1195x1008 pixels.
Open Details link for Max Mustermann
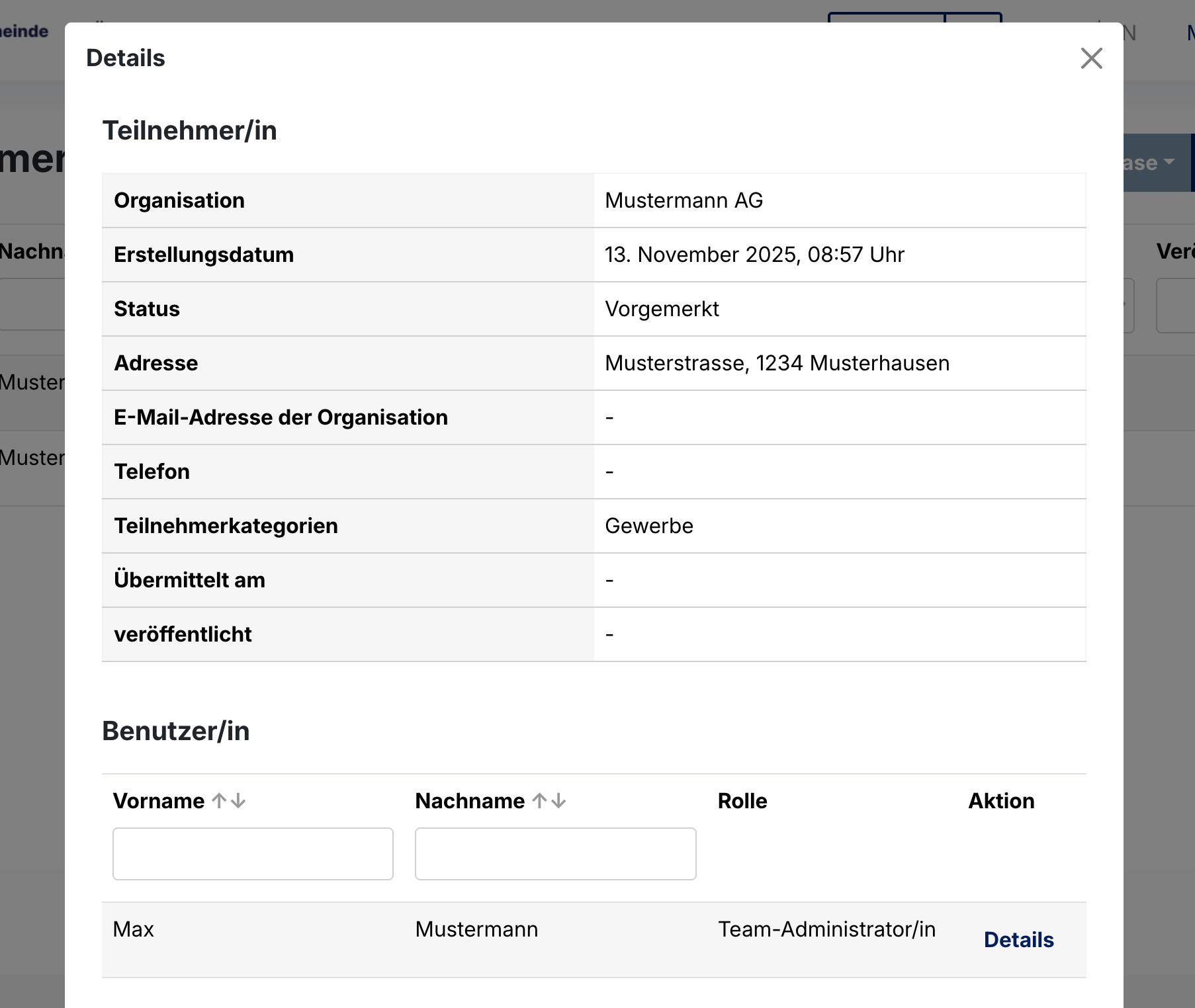[1018, 940]
